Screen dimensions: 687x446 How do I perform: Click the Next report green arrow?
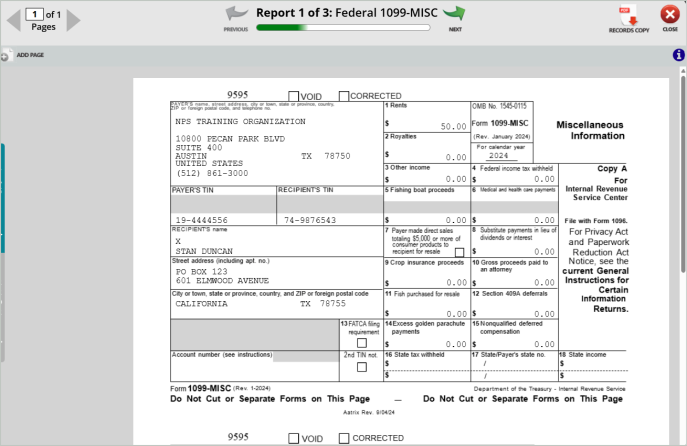[x=455, y=14]
